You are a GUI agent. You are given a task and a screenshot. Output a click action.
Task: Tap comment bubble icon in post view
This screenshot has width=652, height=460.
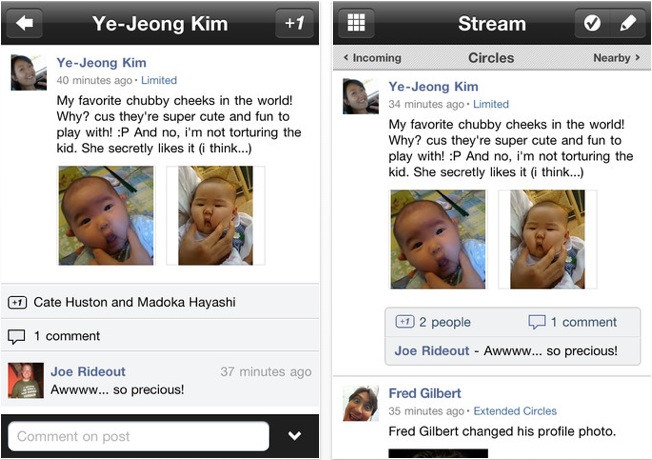pyautogui.click(x=17, y=336)
